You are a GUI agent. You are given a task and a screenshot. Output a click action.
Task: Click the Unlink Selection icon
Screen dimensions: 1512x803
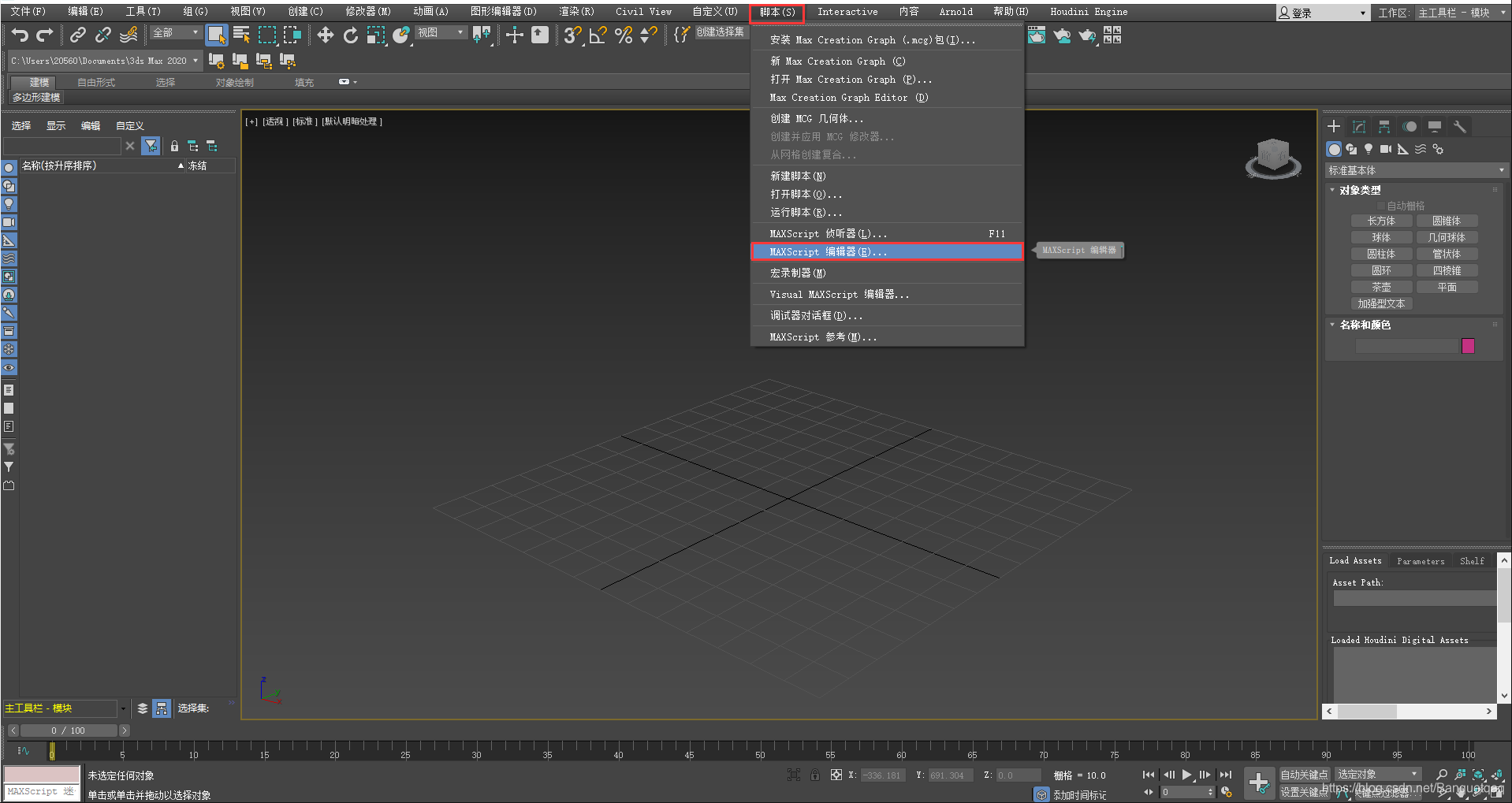[x=102, y=35]
